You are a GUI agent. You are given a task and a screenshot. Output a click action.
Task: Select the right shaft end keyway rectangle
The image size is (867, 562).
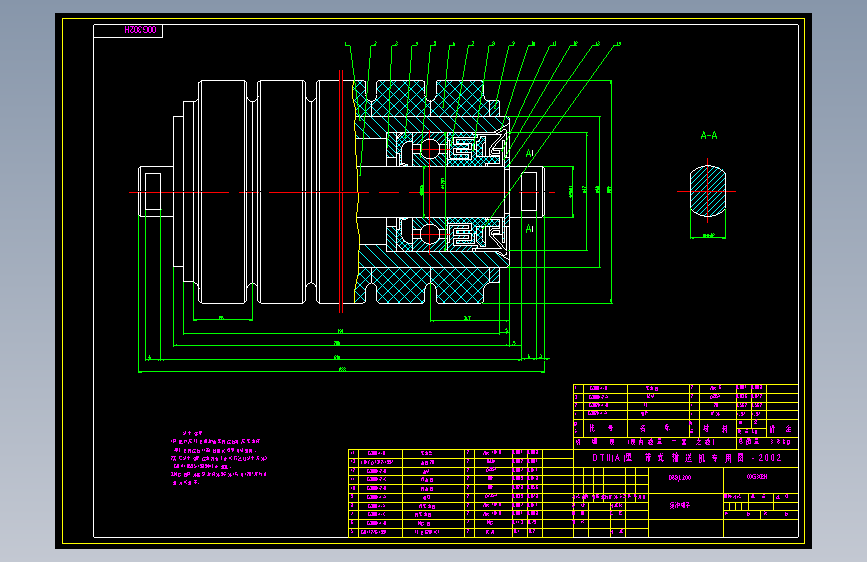(x=529, y=191)
